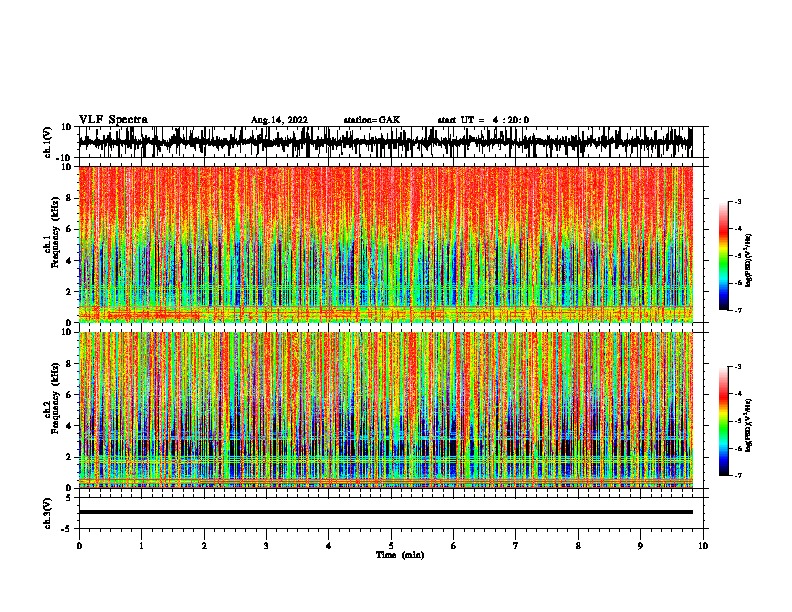Viewport: 792px width, 612px height.
Task: Click the time axis tick '2'
Action: (204, 546)
